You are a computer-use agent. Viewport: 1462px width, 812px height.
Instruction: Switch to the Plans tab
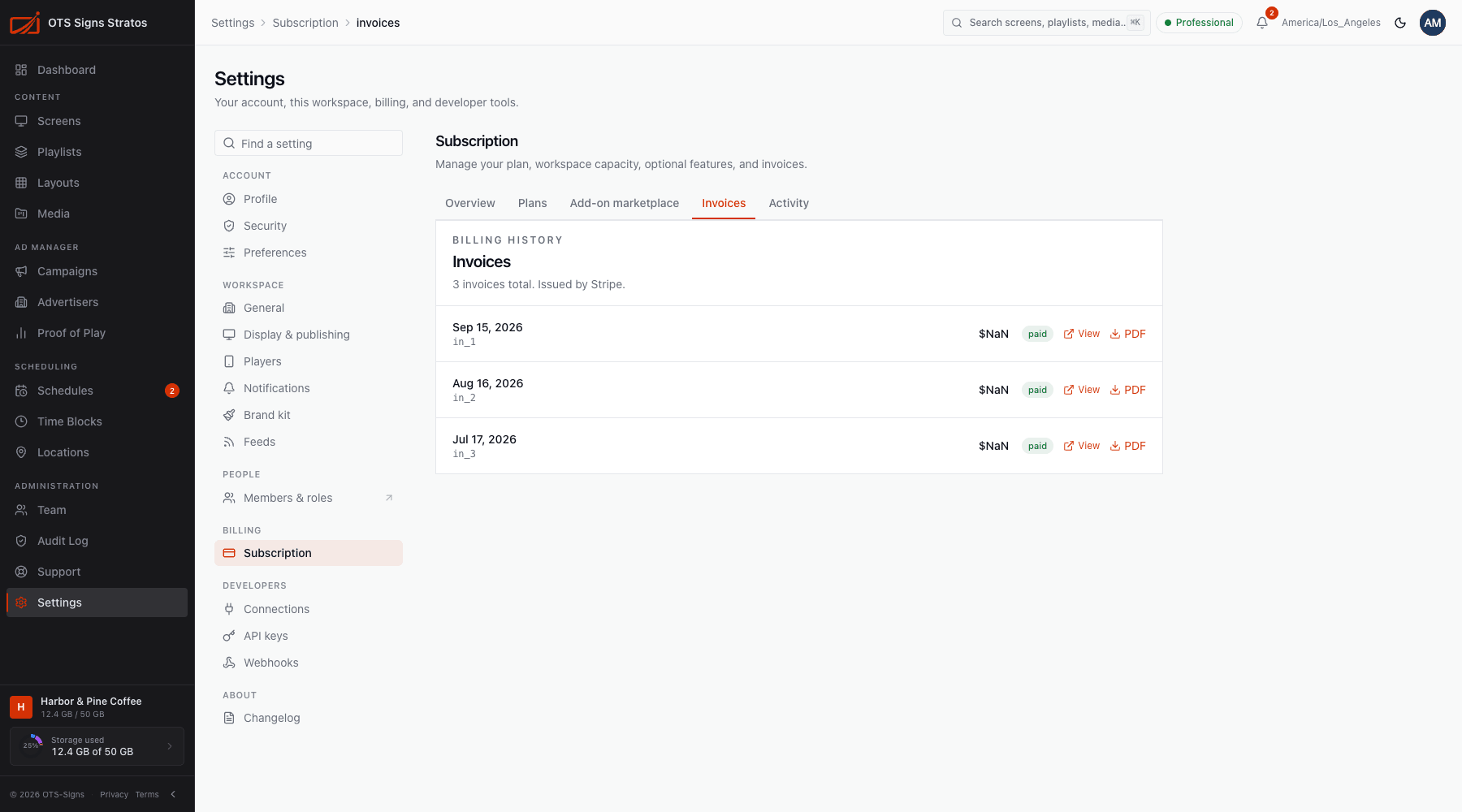[x=533, y=203]
